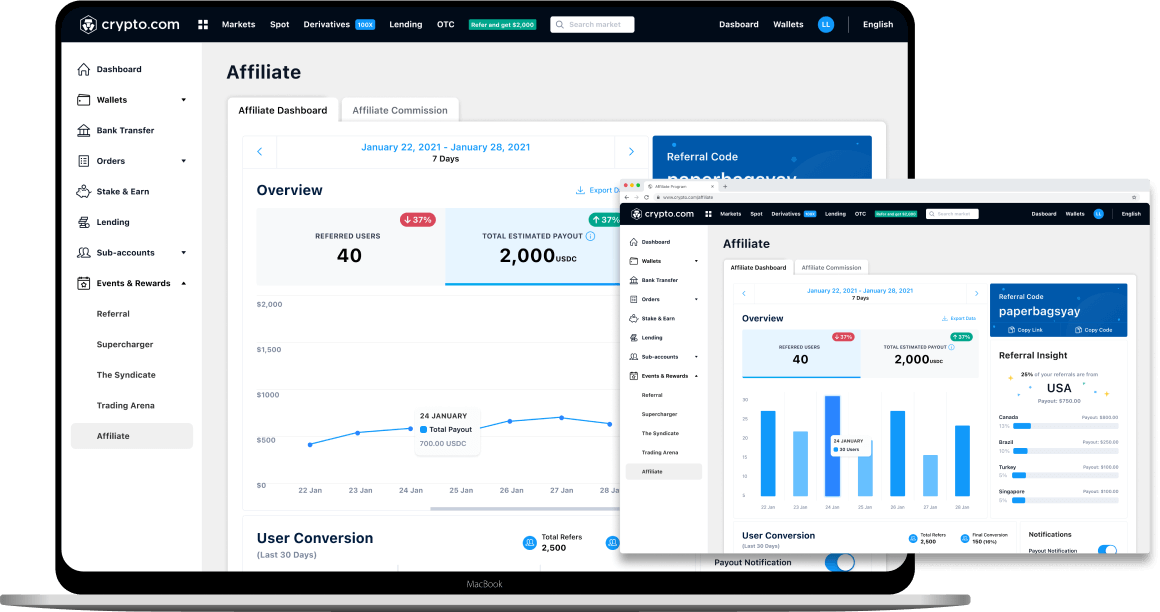Open Supercharger link in MacBook sidebar

124,344
